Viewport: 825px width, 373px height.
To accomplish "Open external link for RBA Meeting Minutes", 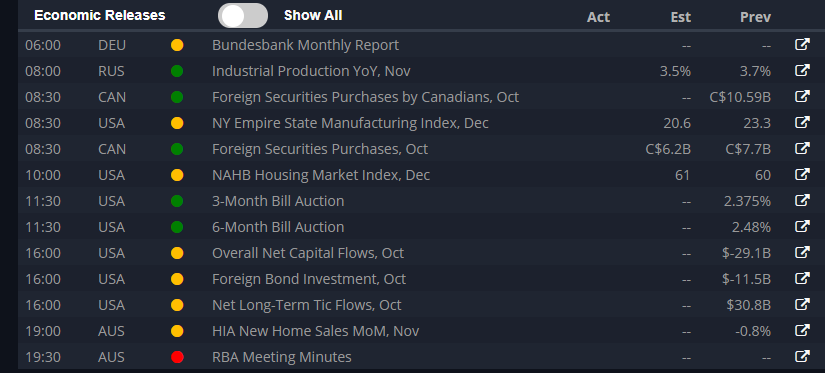I will tap(802, 357).
